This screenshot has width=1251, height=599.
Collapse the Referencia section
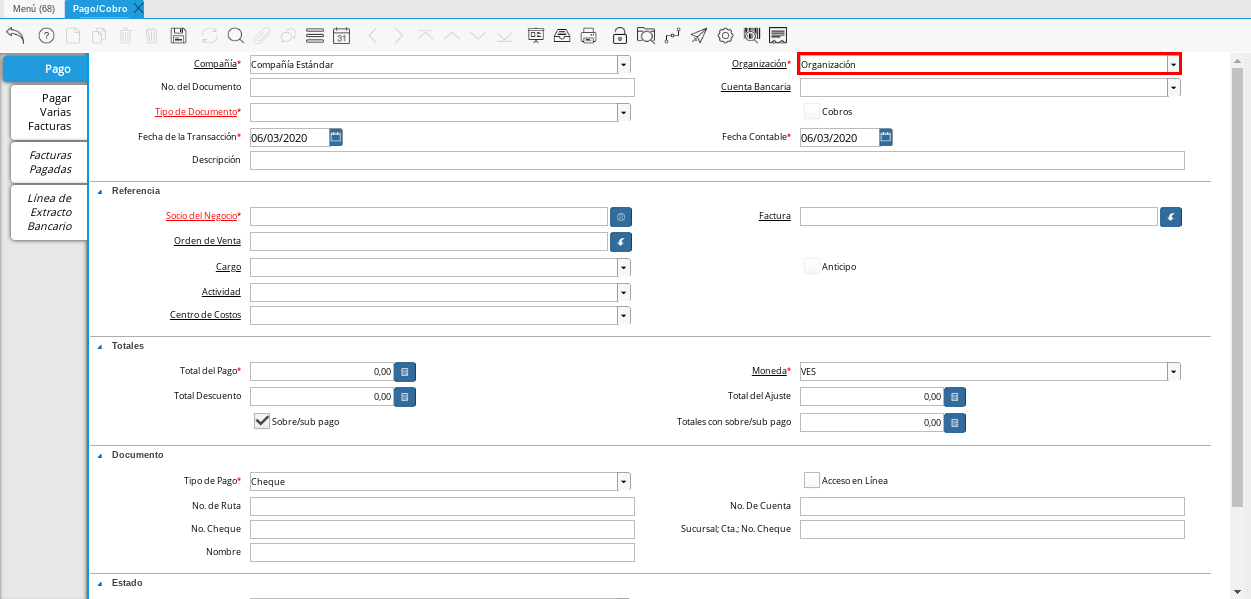coord(99,191)
